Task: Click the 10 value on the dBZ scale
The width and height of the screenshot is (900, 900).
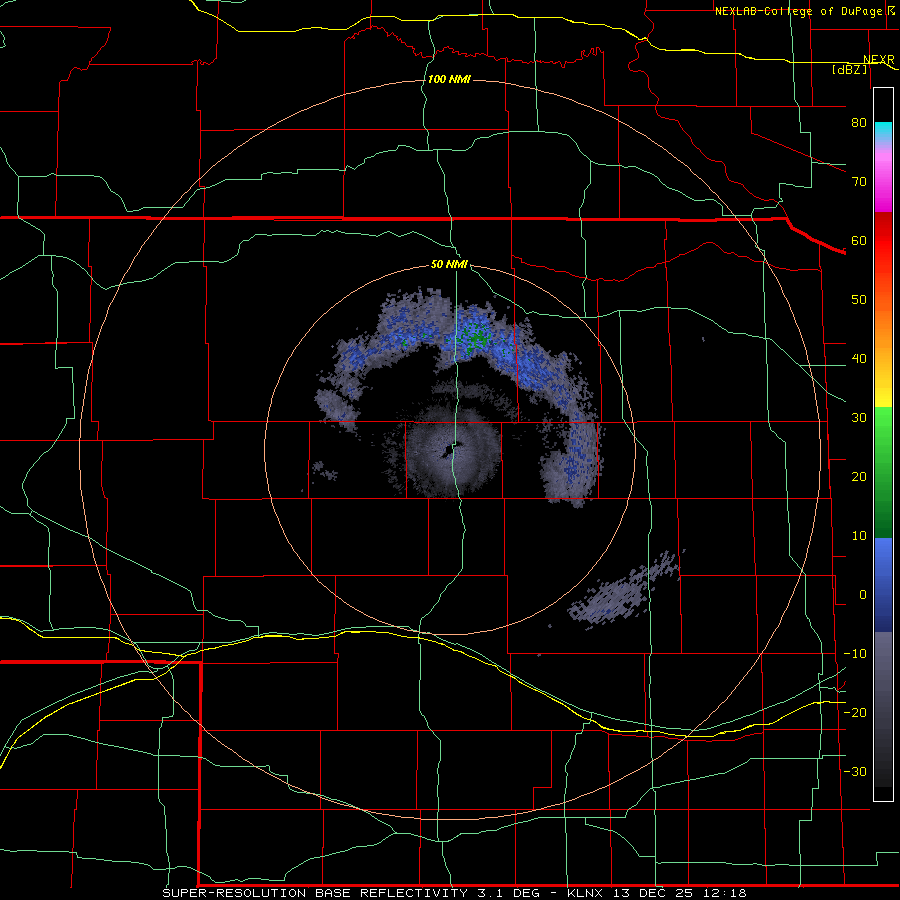Action: (859, 536)
